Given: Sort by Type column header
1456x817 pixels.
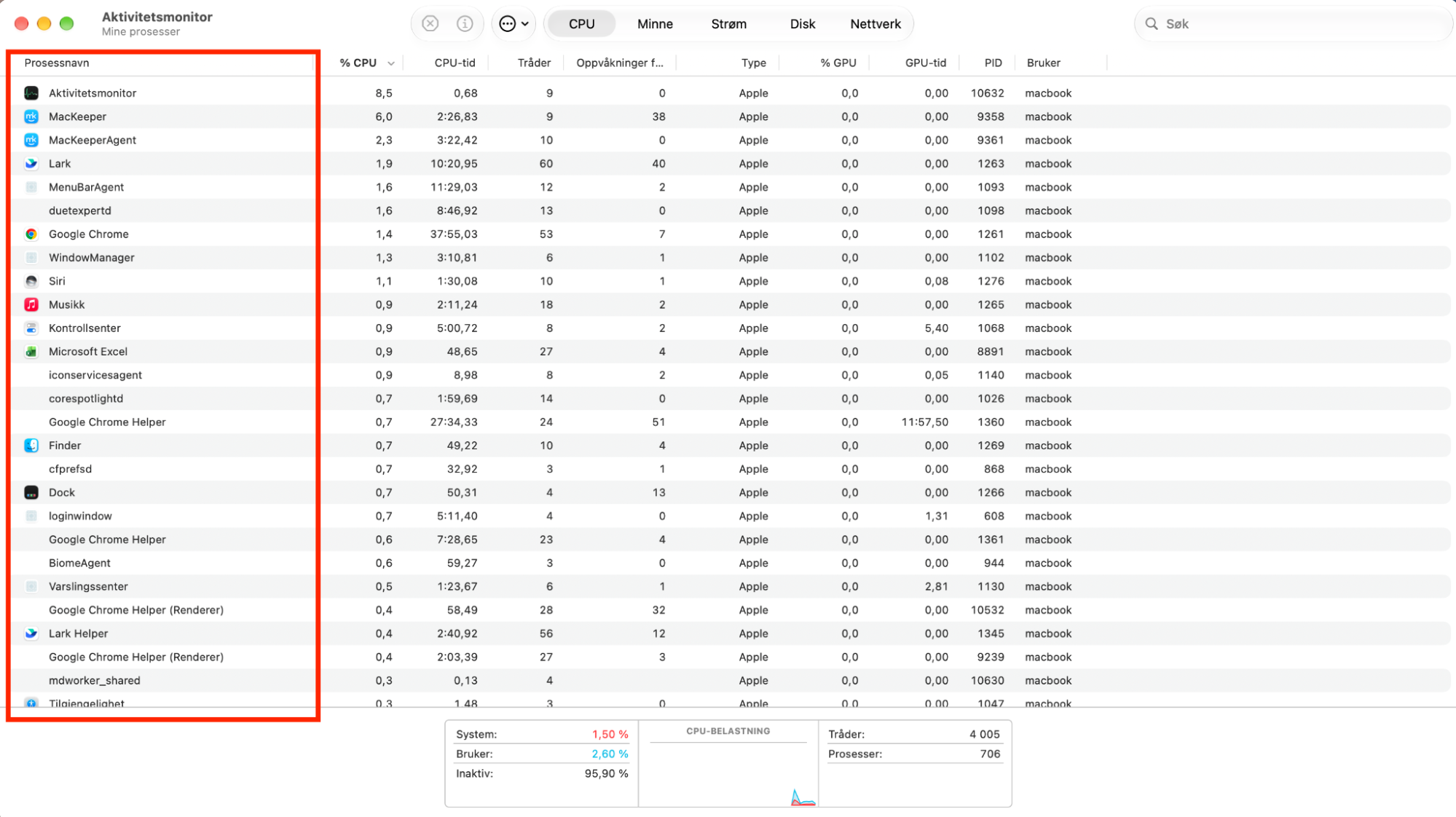Looking at the screenshot, I should pos(753,63).
